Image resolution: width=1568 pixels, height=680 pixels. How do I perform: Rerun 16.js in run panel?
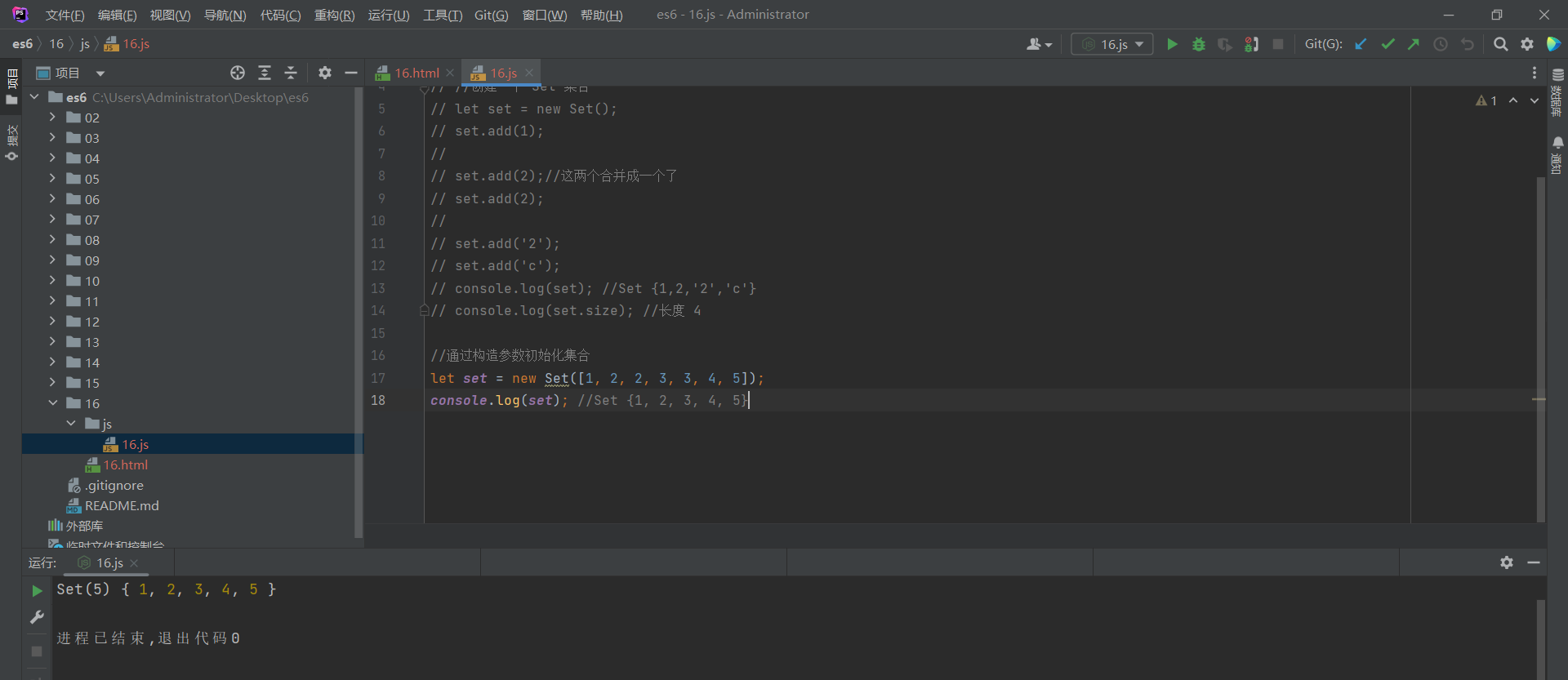tap(37, 590)
